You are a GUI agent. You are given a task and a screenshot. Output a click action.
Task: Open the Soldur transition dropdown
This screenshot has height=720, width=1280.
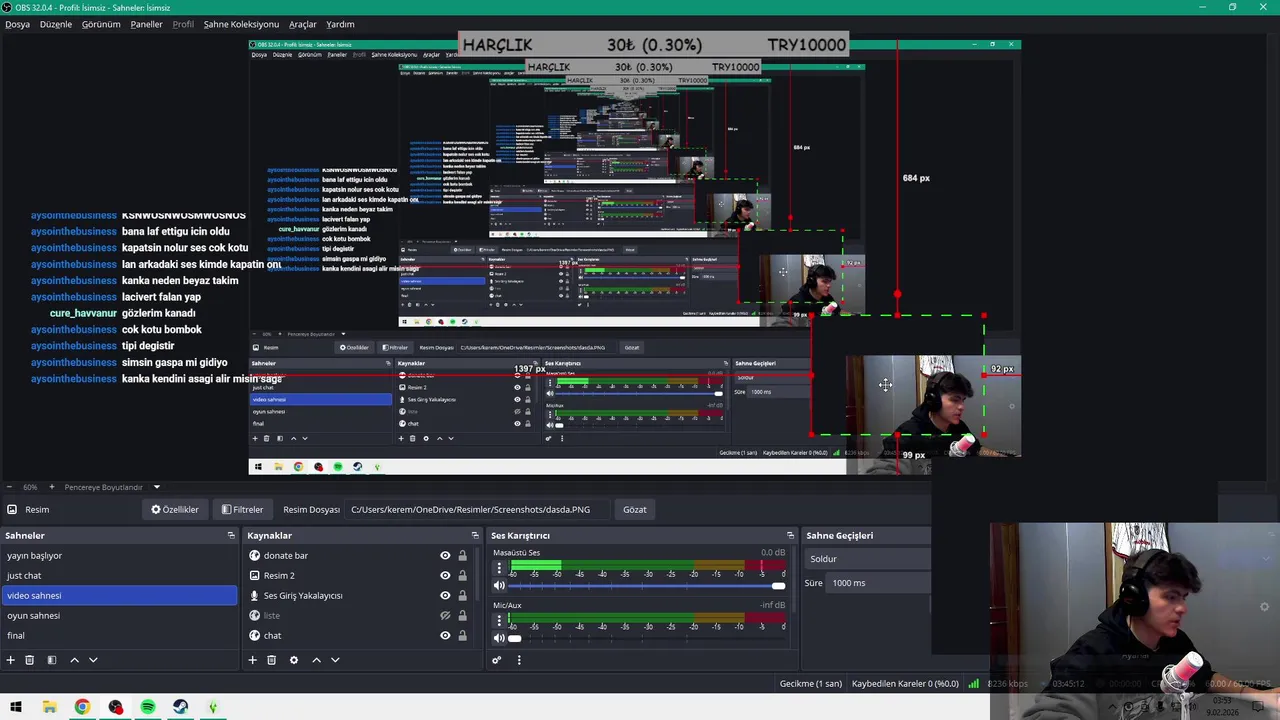point(868,559)
